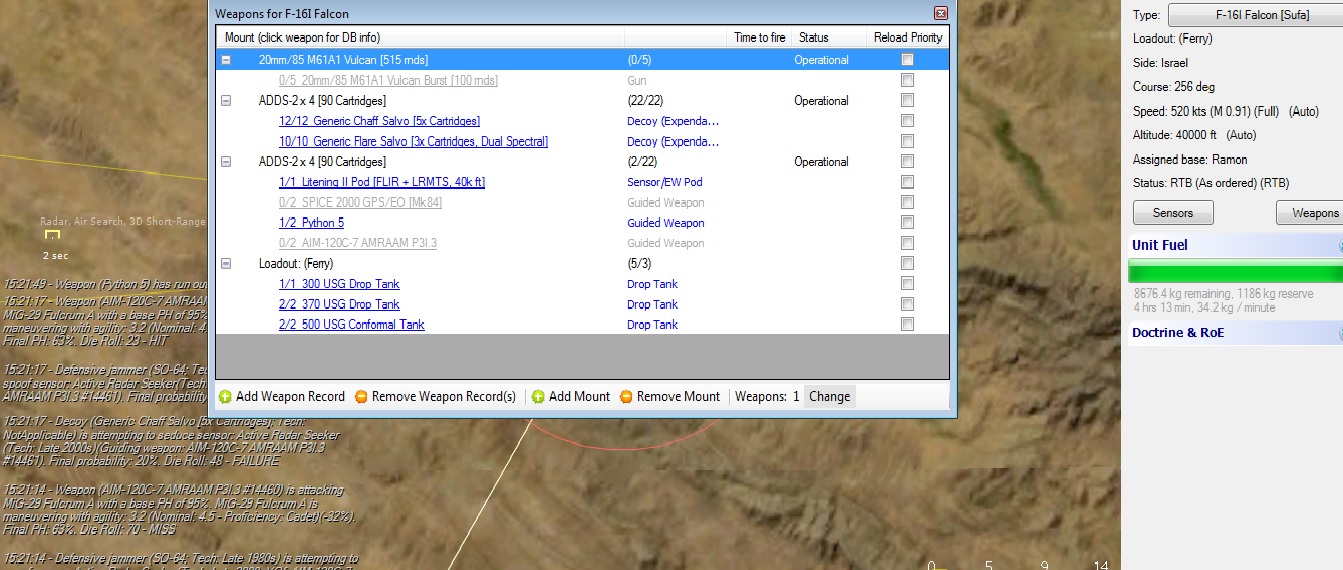Image resolution: width=1343 pixels, height=570 pixels.
Task: Click the Change button next to Weapons count
Action: (830, 397)
